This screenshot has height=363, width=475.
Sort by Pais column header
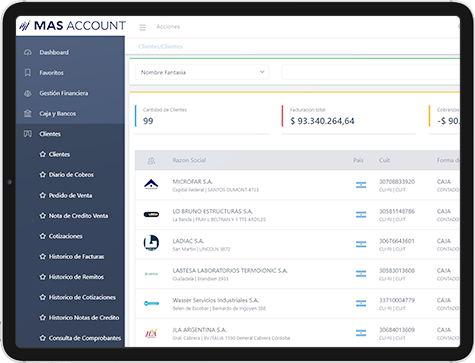click(x=358, y=160)
